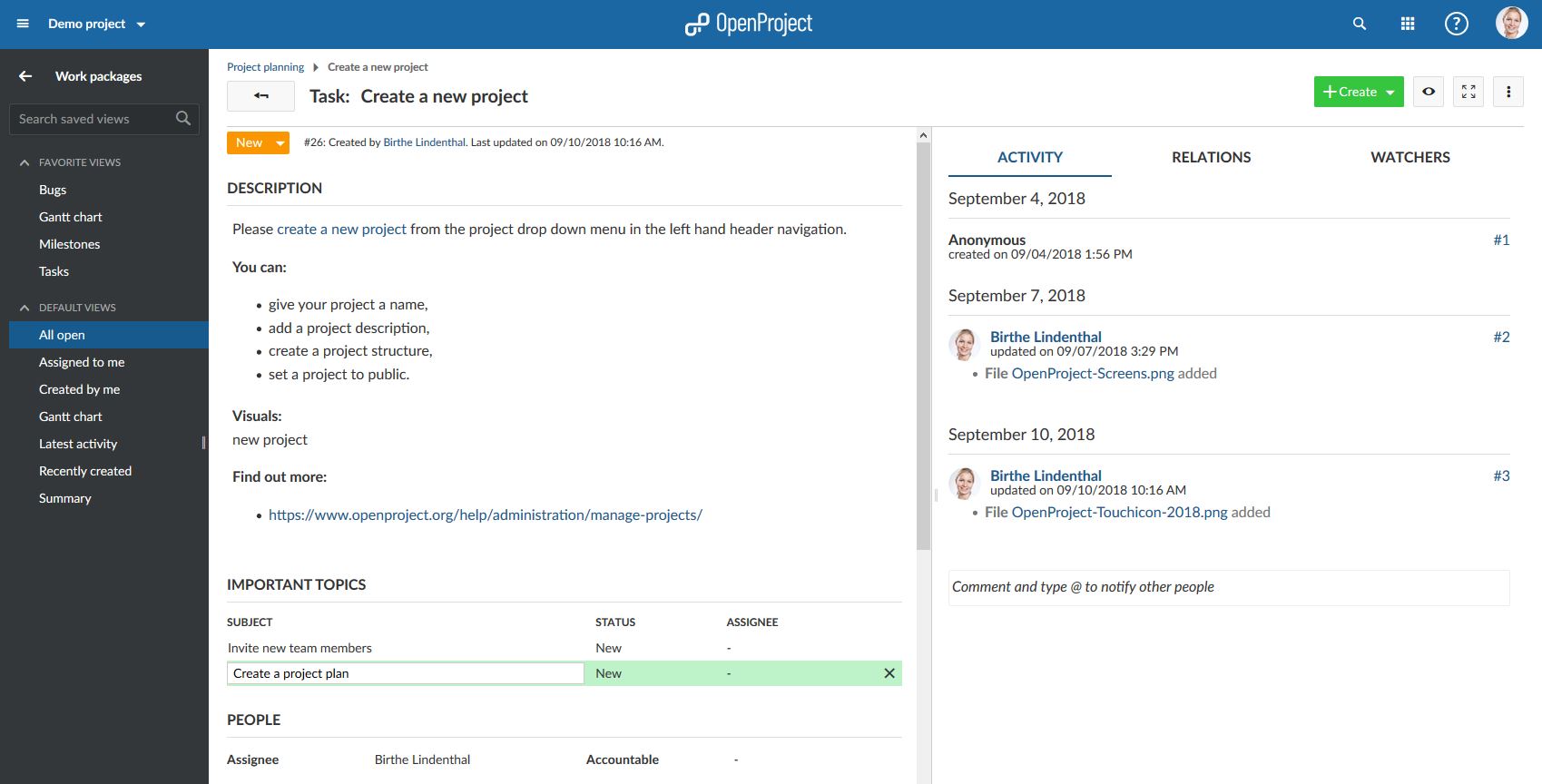Collapse the Default Views section

25,308
